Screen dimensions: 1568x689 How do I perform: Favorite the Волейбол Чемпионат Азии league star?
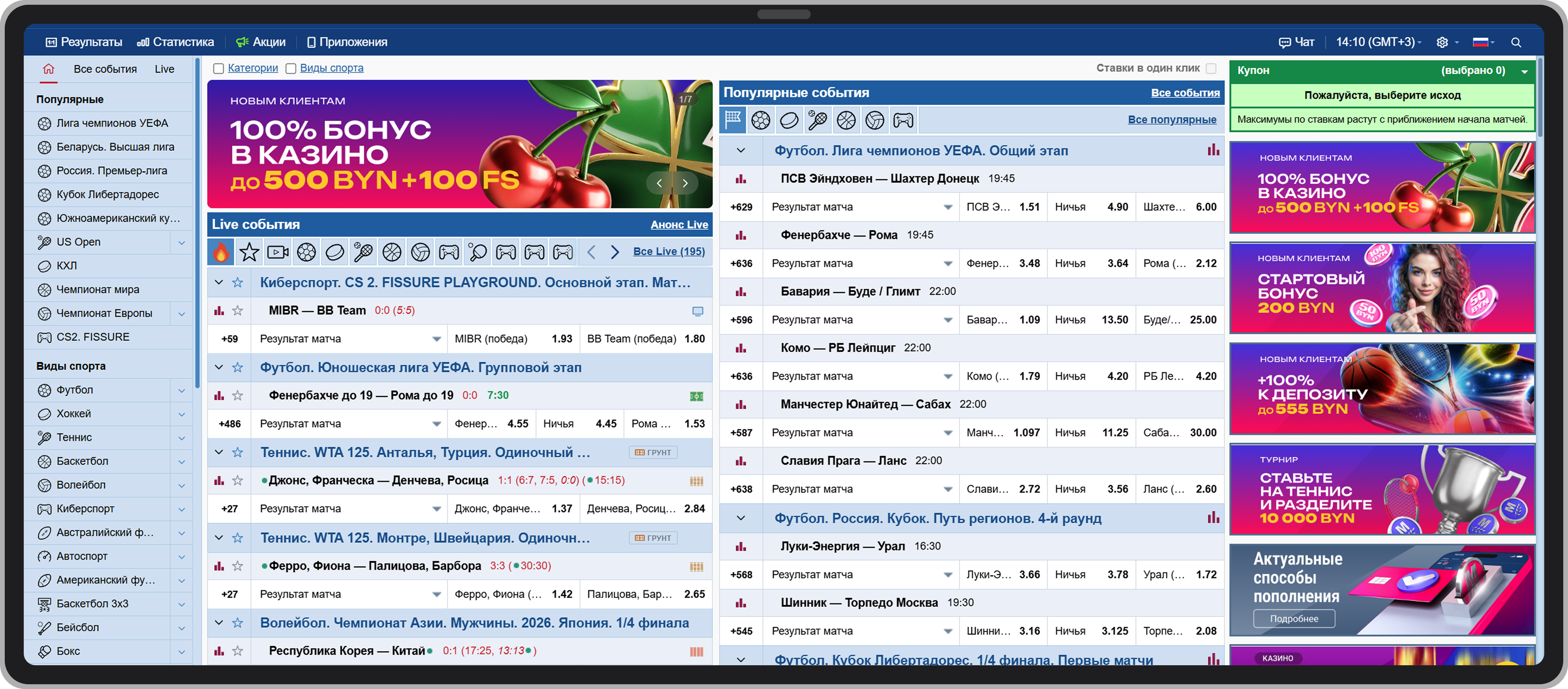tap(237, 623)
